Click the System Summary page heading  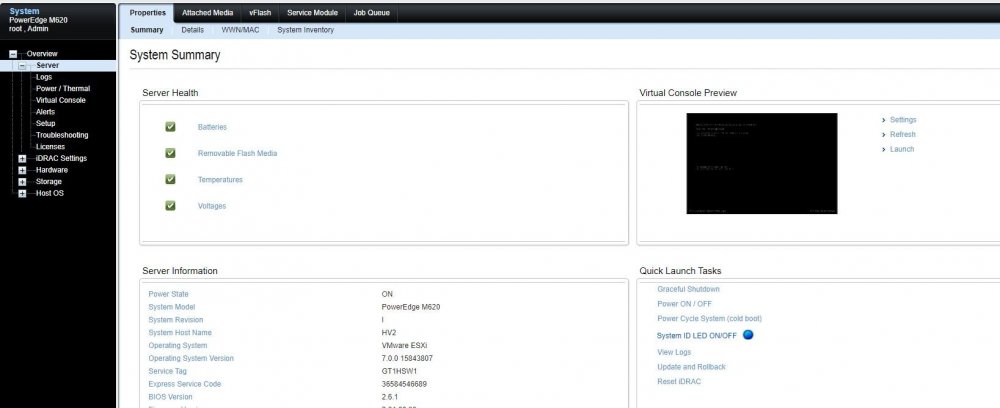tap(175, 55)
